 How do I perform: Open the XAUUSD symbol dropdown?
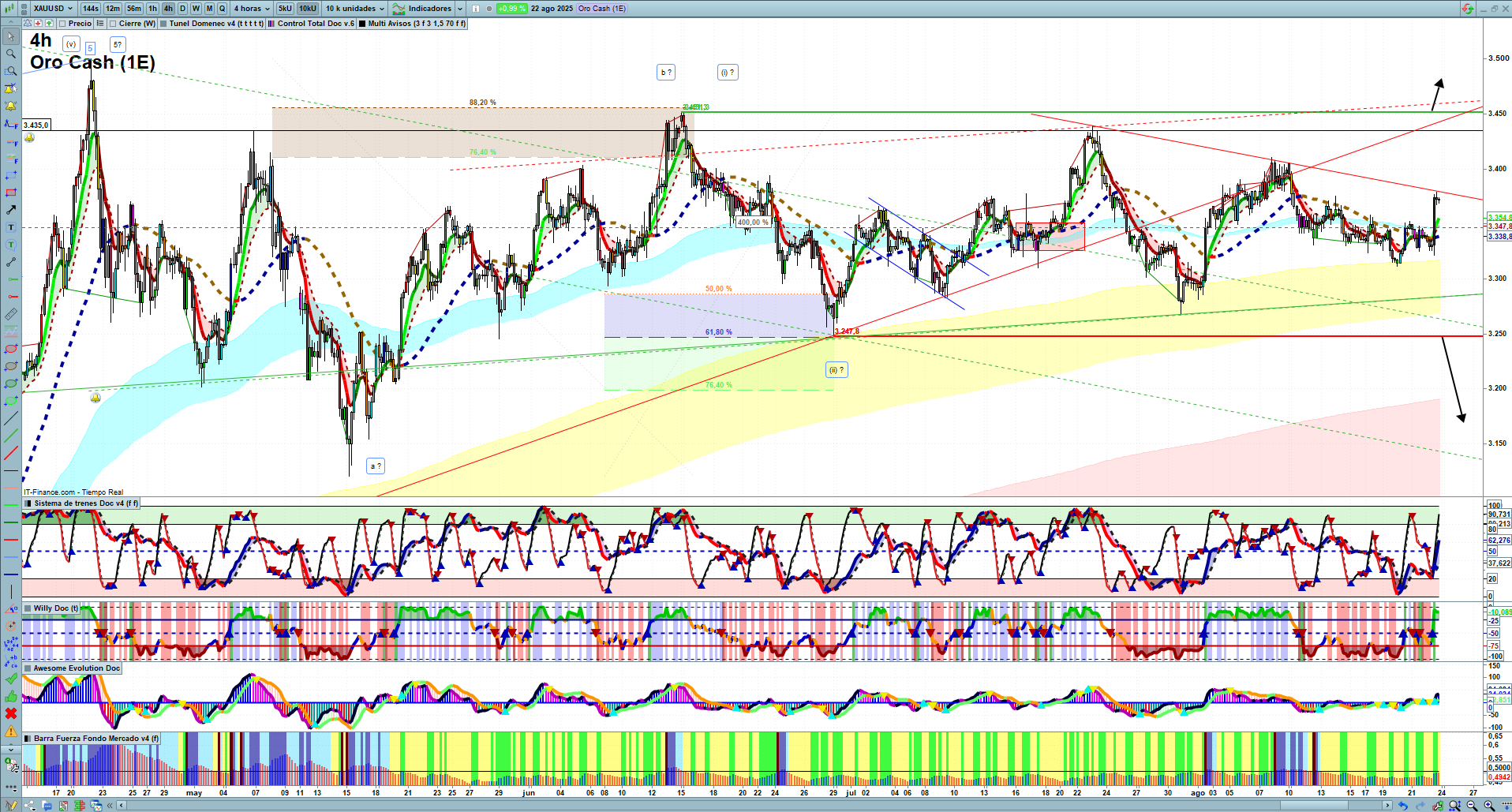(53, 9)
